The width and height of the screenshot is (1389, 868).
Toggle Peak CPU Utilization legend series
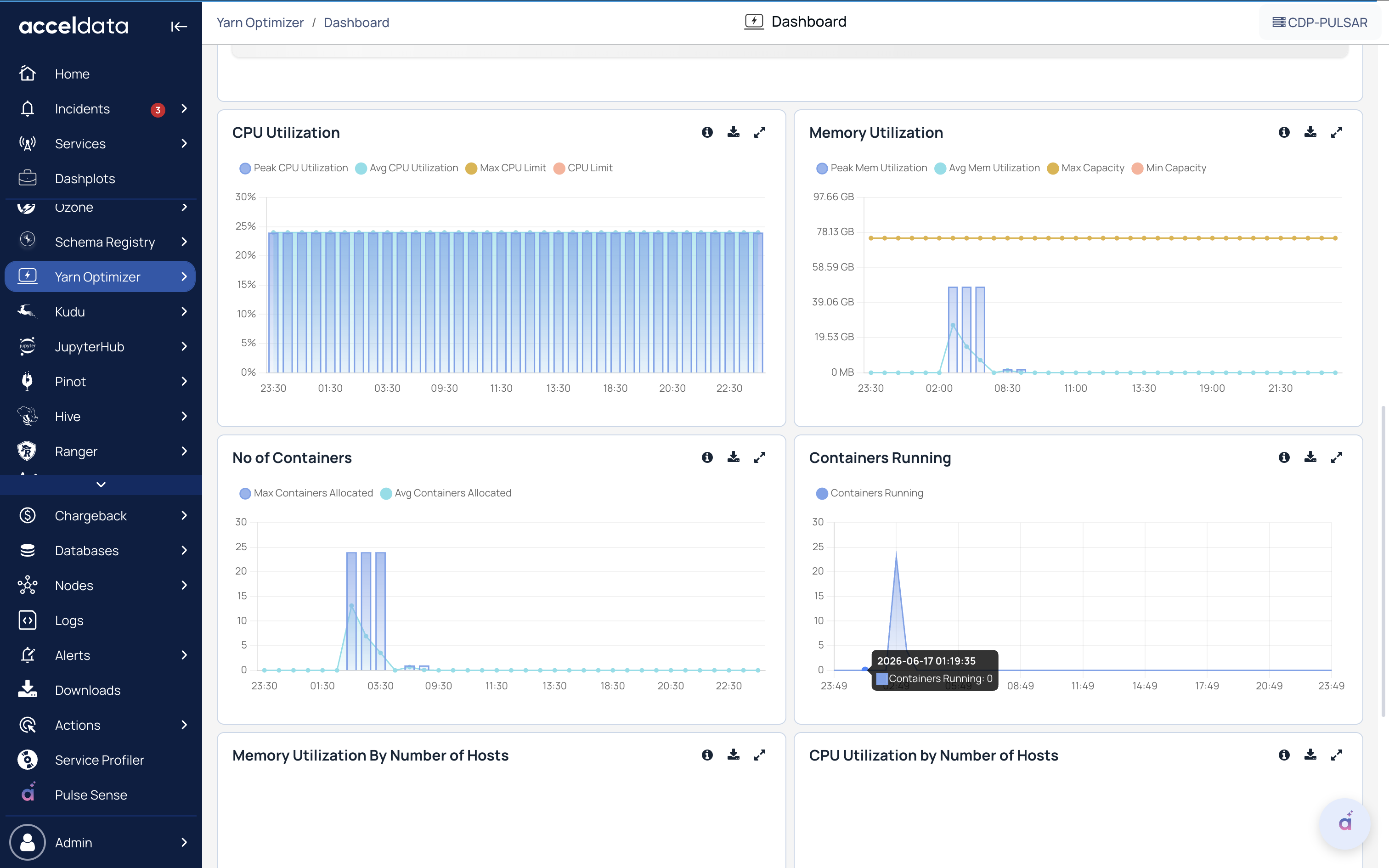point(294,168)
